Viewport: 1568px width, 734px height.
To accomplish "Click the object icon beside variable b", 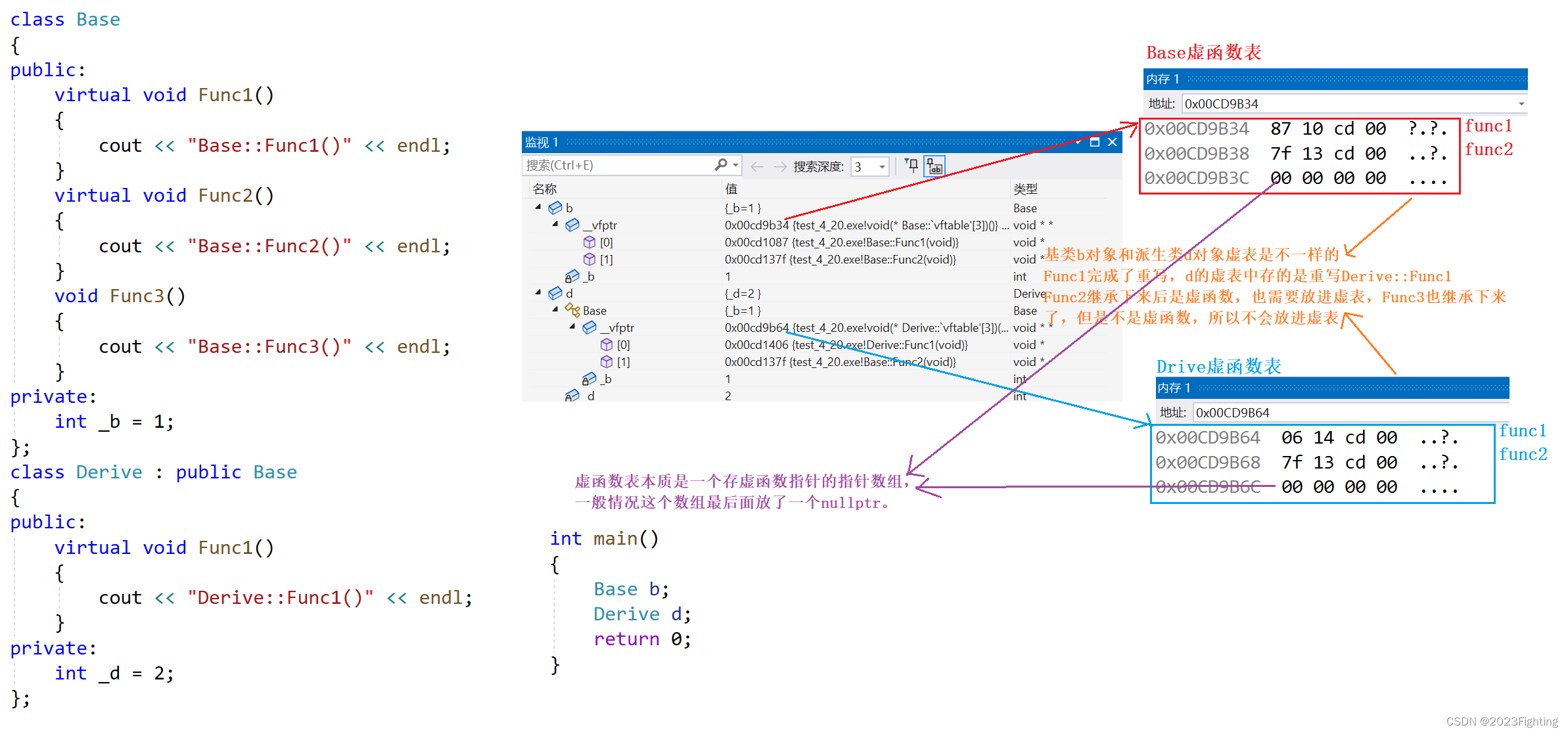I will tap(555, 208).
